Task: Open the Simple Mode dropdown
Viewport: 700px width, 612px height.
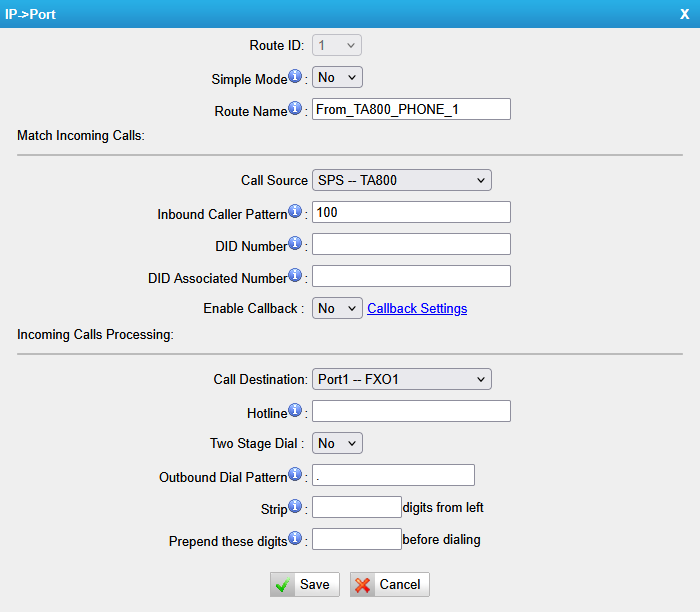Action: [337, 78]
